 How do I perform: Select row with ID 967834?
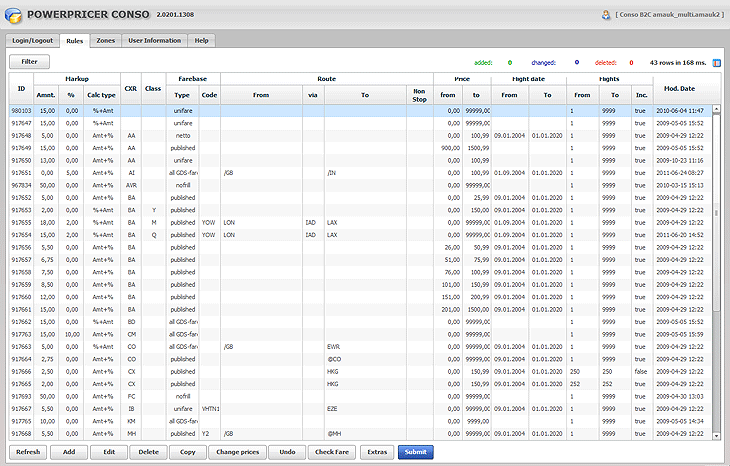pyautogui.click(x=361, y=185)
